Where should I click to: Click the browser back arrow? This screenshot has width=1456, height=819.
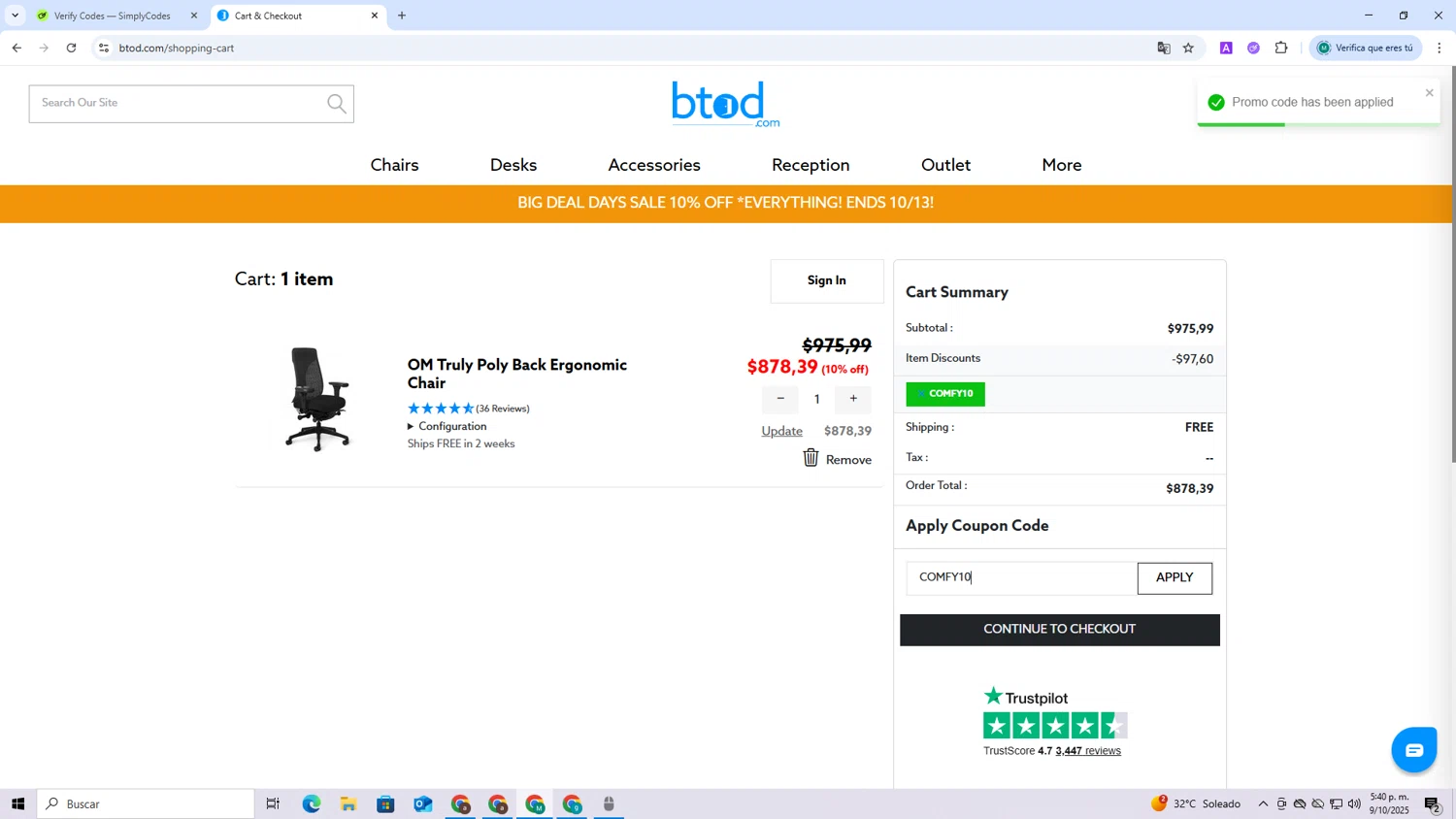point(17,48)
